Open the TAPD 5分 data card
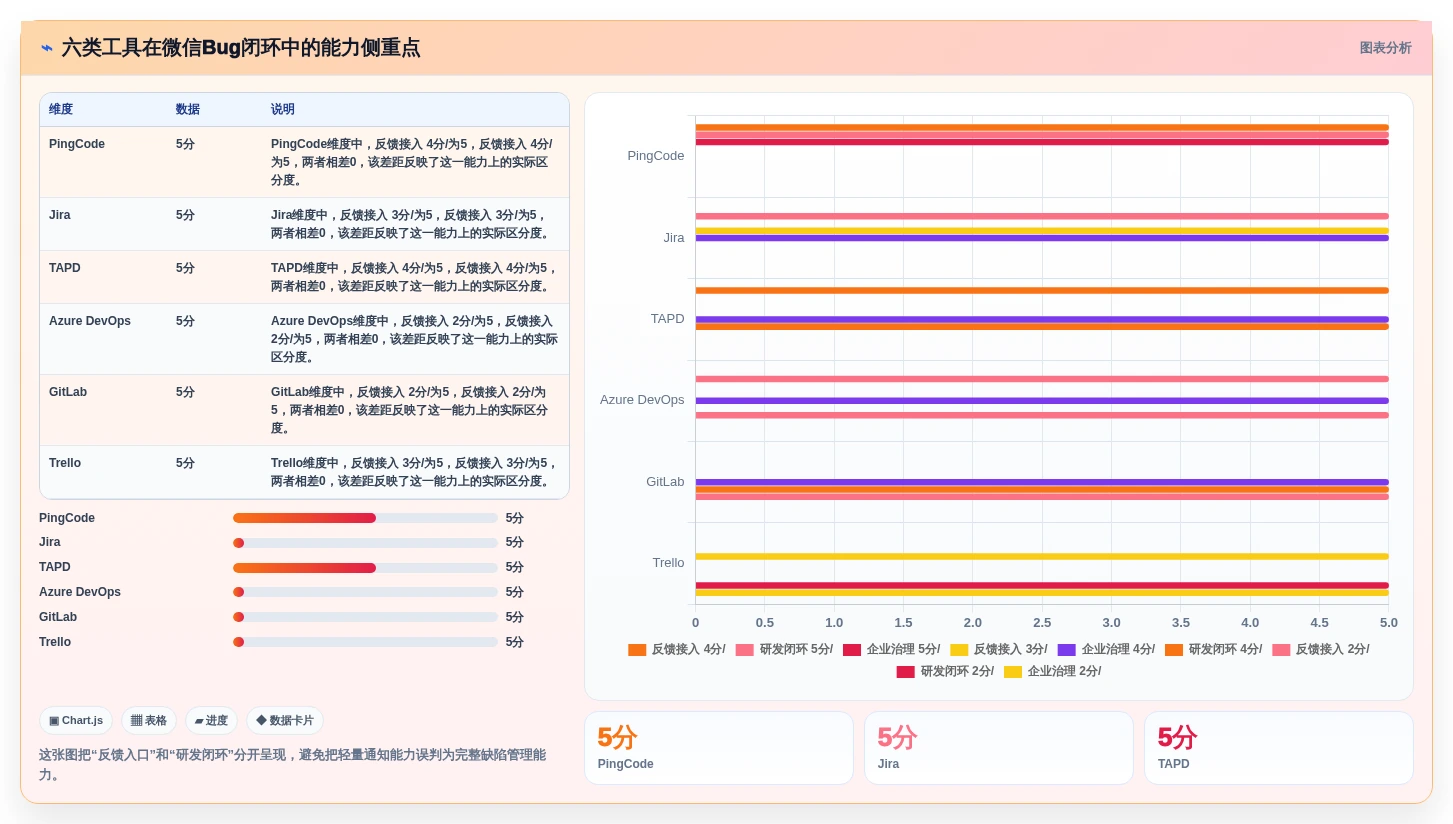This screenshot has width=1453, height=824. click(1279, 748)
